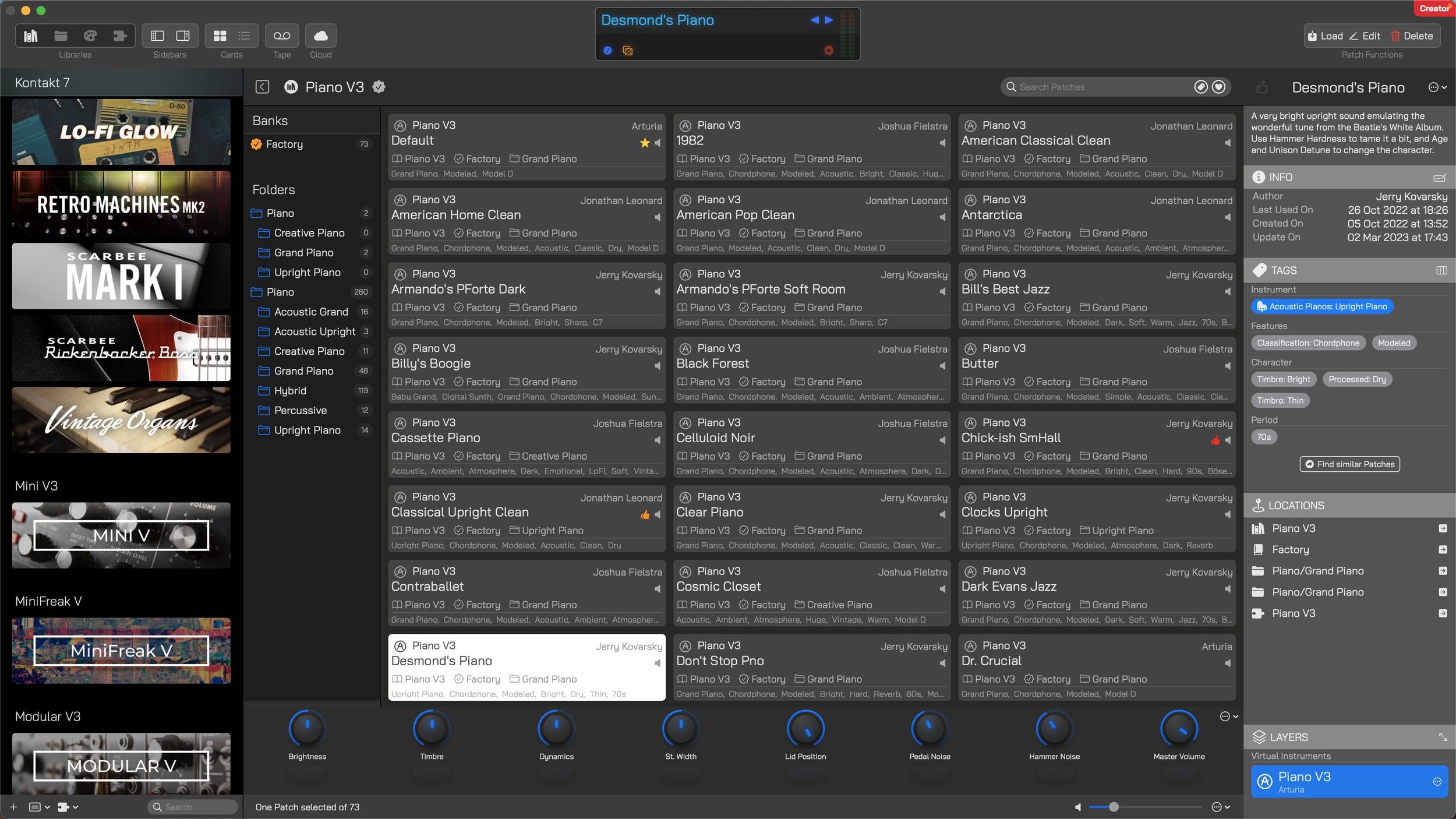Click the columns icon in TAGS header
The width and height of the screenshot is (1456, 819).
coord(1441,270)
